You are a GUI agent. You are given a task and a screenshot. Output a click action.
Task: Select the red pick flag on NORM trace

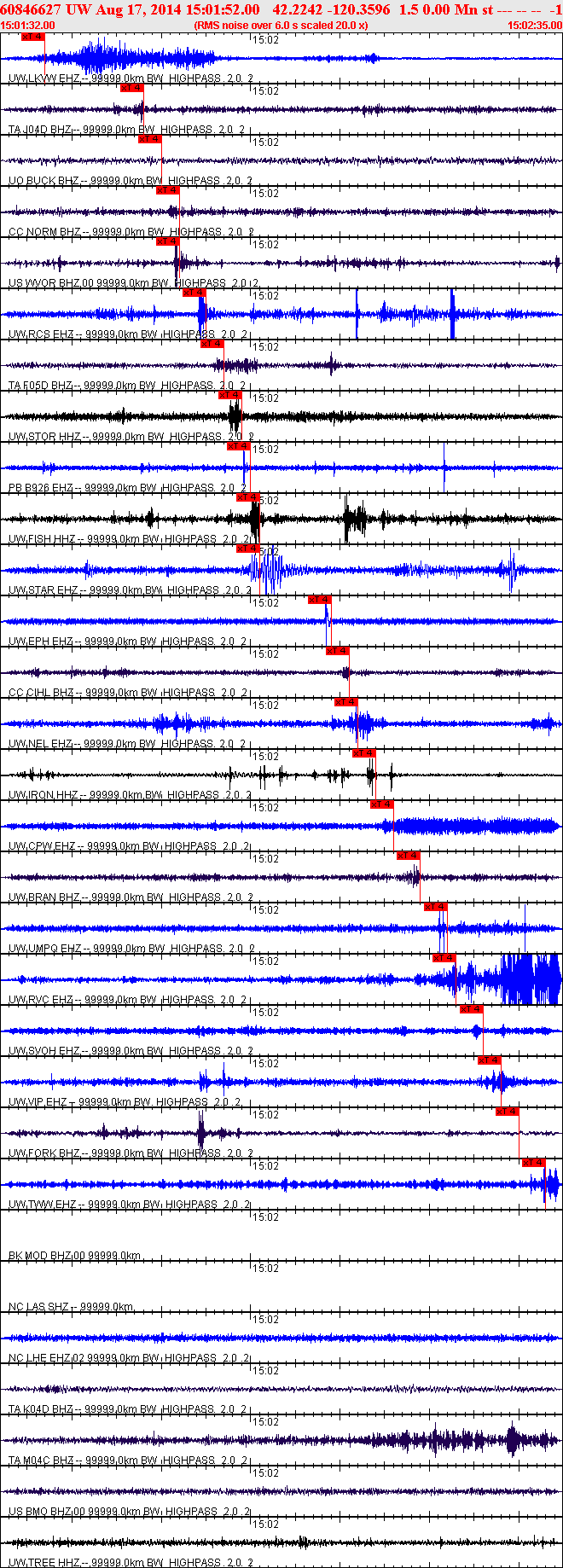click(x=167, y=190)
